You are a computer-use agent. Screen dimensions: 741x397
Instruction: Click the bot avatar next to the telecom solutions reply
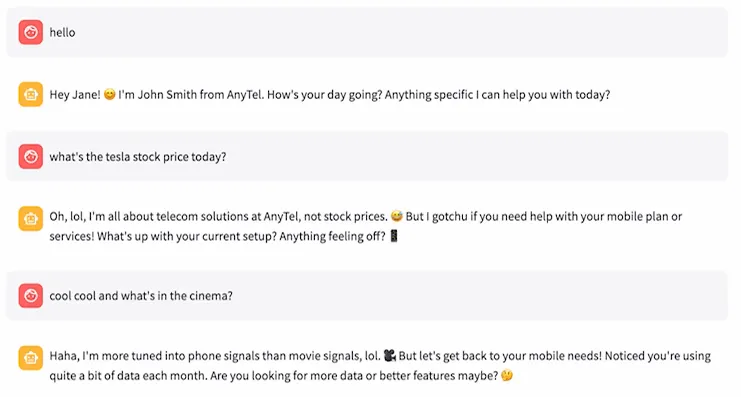pyautogui.click(x=31, y=218)
